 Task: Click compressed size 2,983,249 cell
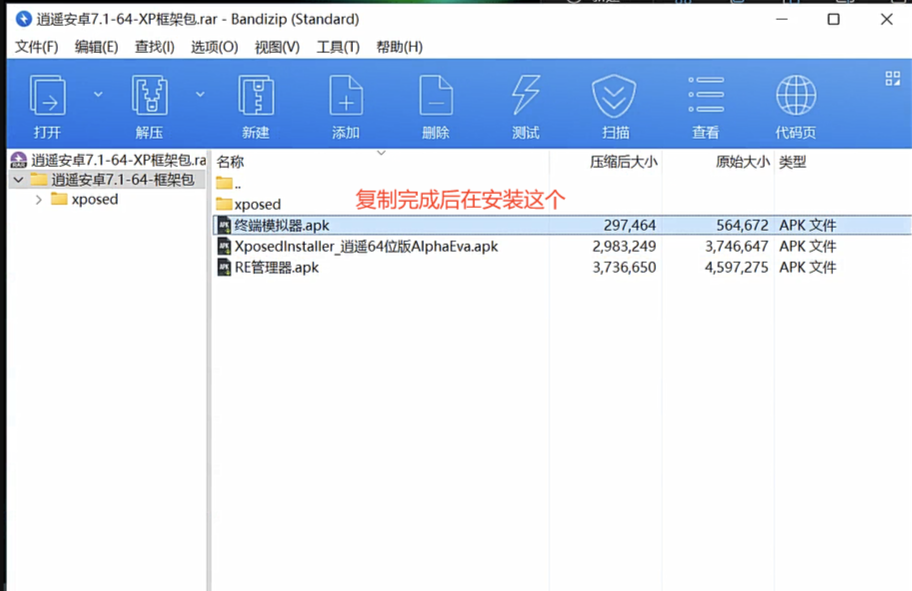[x=624, y=246]
